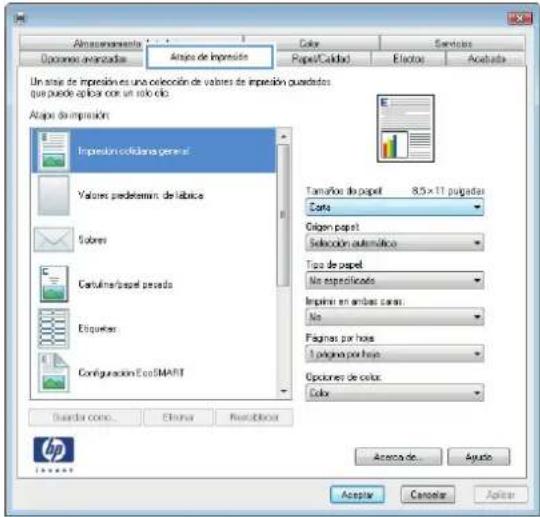The height and width of the screenshot is (517, 540).
Task: Click the factory defaults shortcut icon
Action: (53, 195)
